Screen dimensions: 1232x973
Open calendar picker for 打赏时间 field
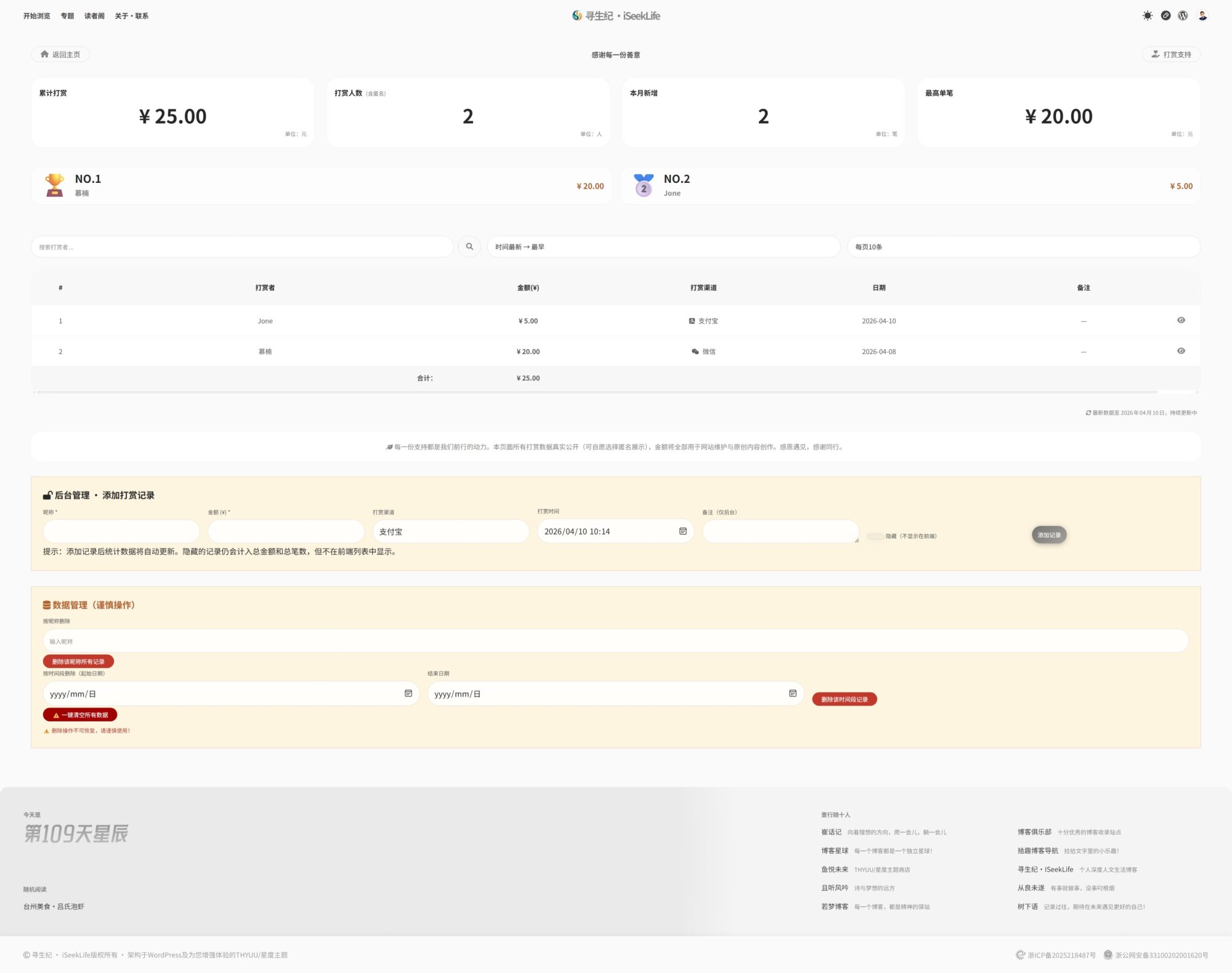point(683,531)
